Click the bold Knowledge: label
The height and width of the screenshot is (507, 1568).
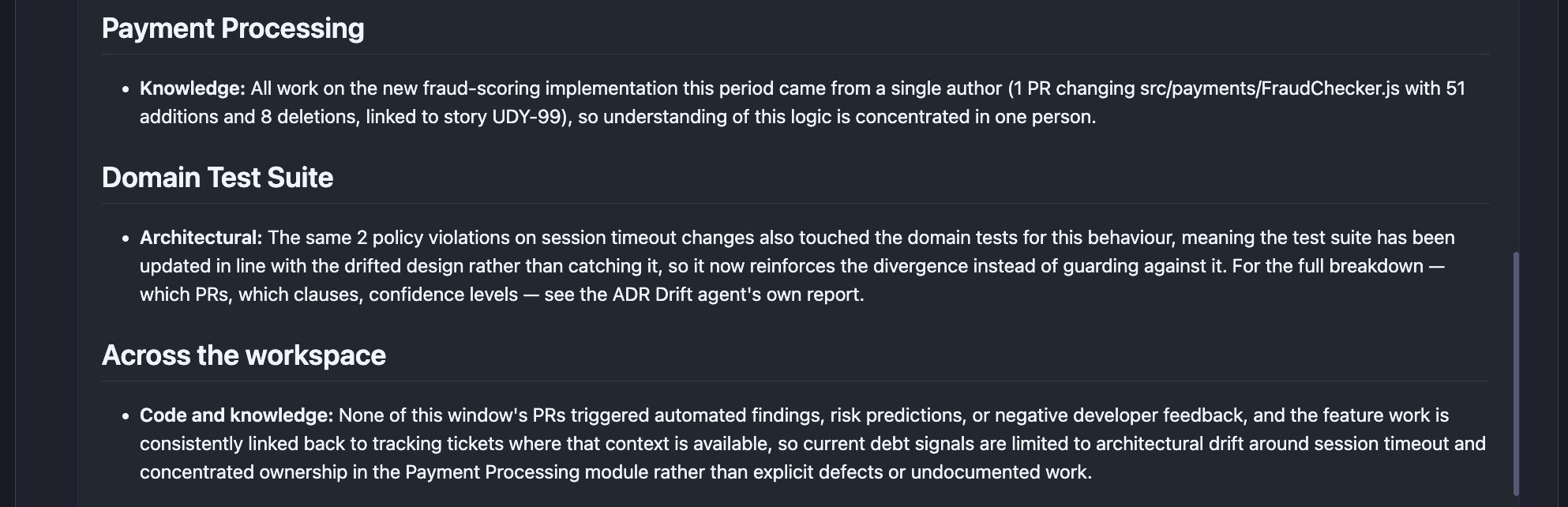pos(193,88)
